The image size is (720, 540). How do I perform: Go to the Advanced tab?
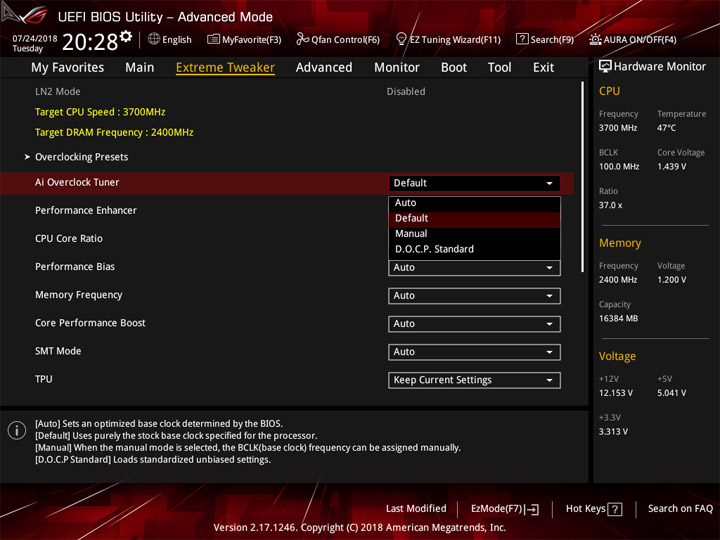point(324,68)
